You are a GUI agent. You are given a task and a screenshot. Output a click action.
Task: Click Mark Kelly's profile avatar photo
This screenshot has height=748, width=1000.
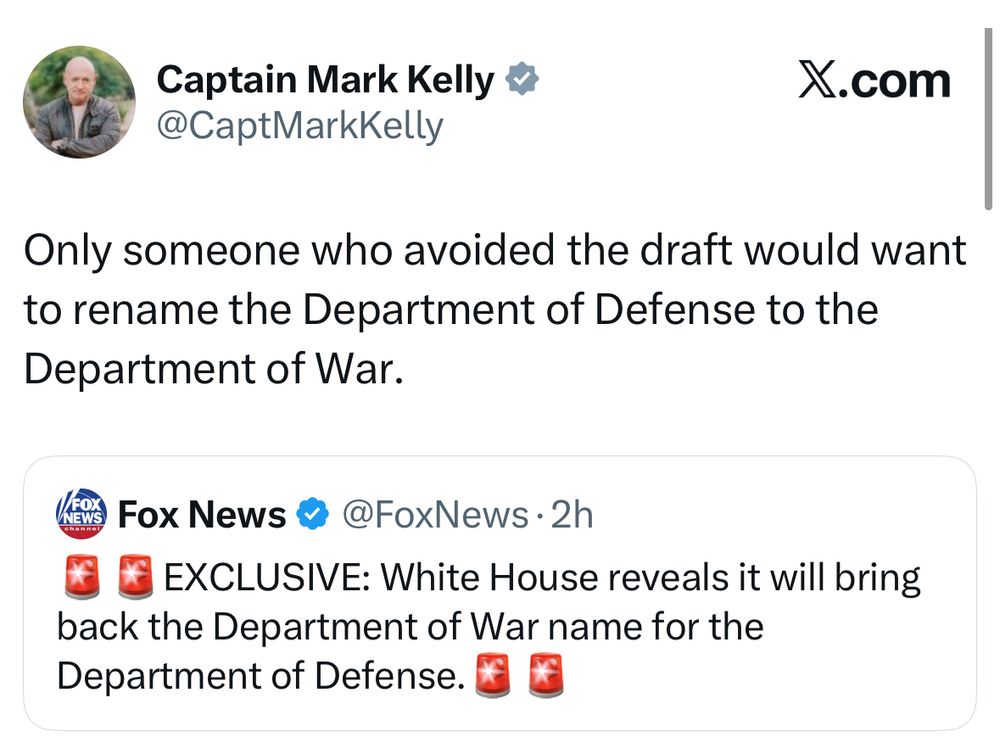click(78, 102)
